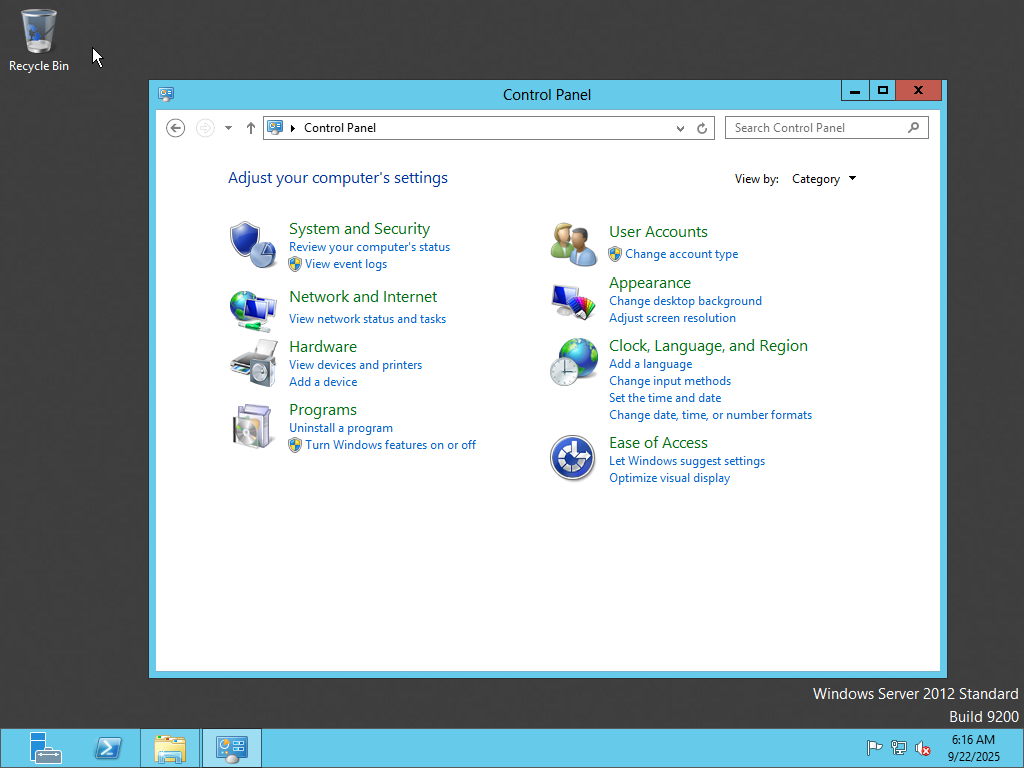Open the Network and Internet globe icon
Viewport: 1024px width, 768px height.
pos(252,310)
